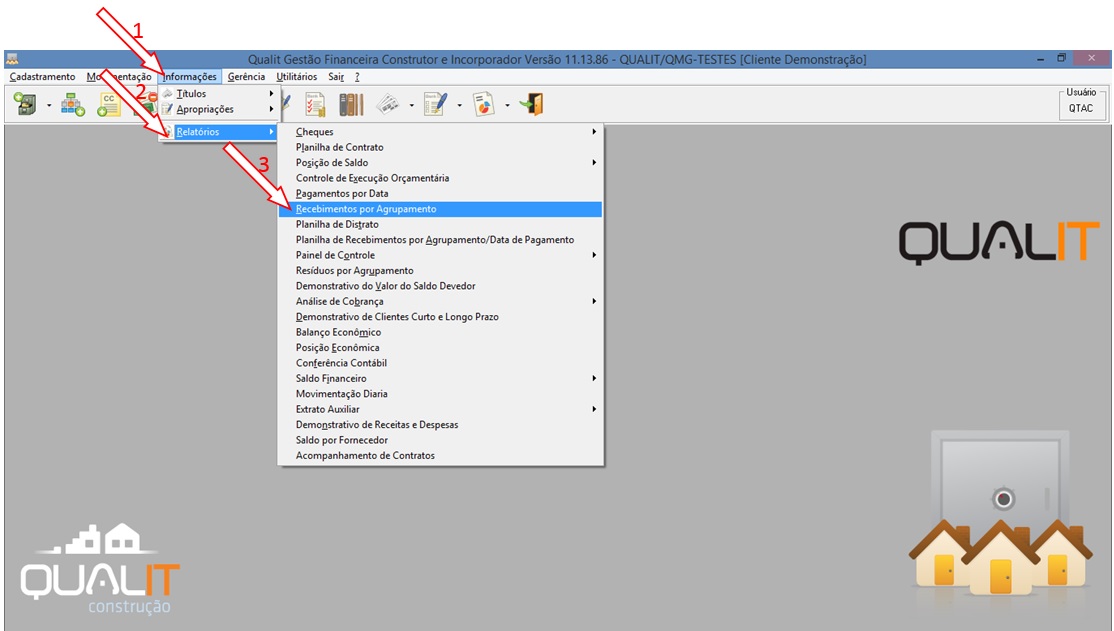Image resolution: width=1114 pixels, height=631 pixels.
Task: Expand the Cheques submenu arrow
Action: tap(594, 131)
